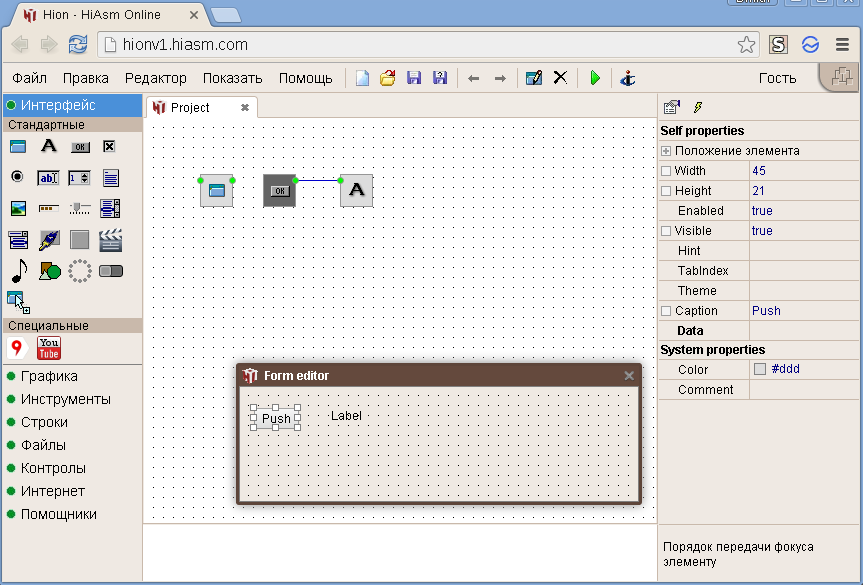Click the New project icon in toolbar

pos(362,78)
